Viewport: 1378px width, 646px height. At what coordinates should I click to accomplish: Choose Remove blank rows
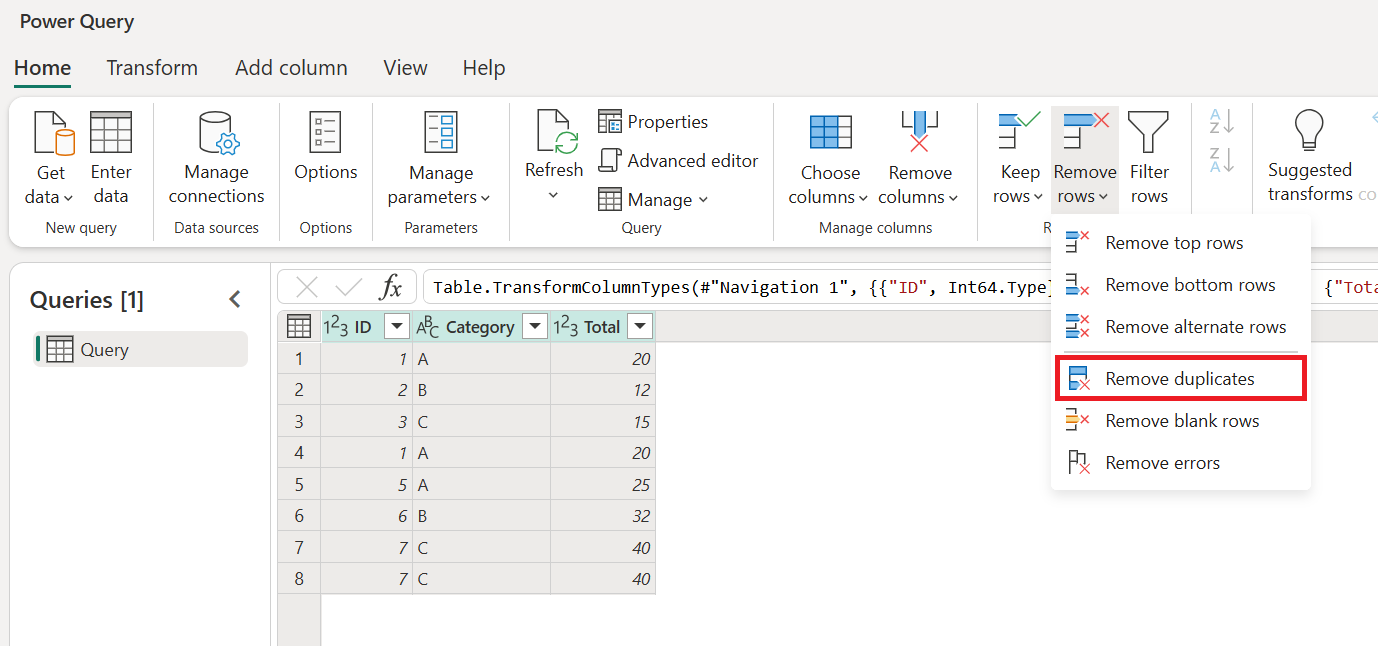pos(1180,421)
